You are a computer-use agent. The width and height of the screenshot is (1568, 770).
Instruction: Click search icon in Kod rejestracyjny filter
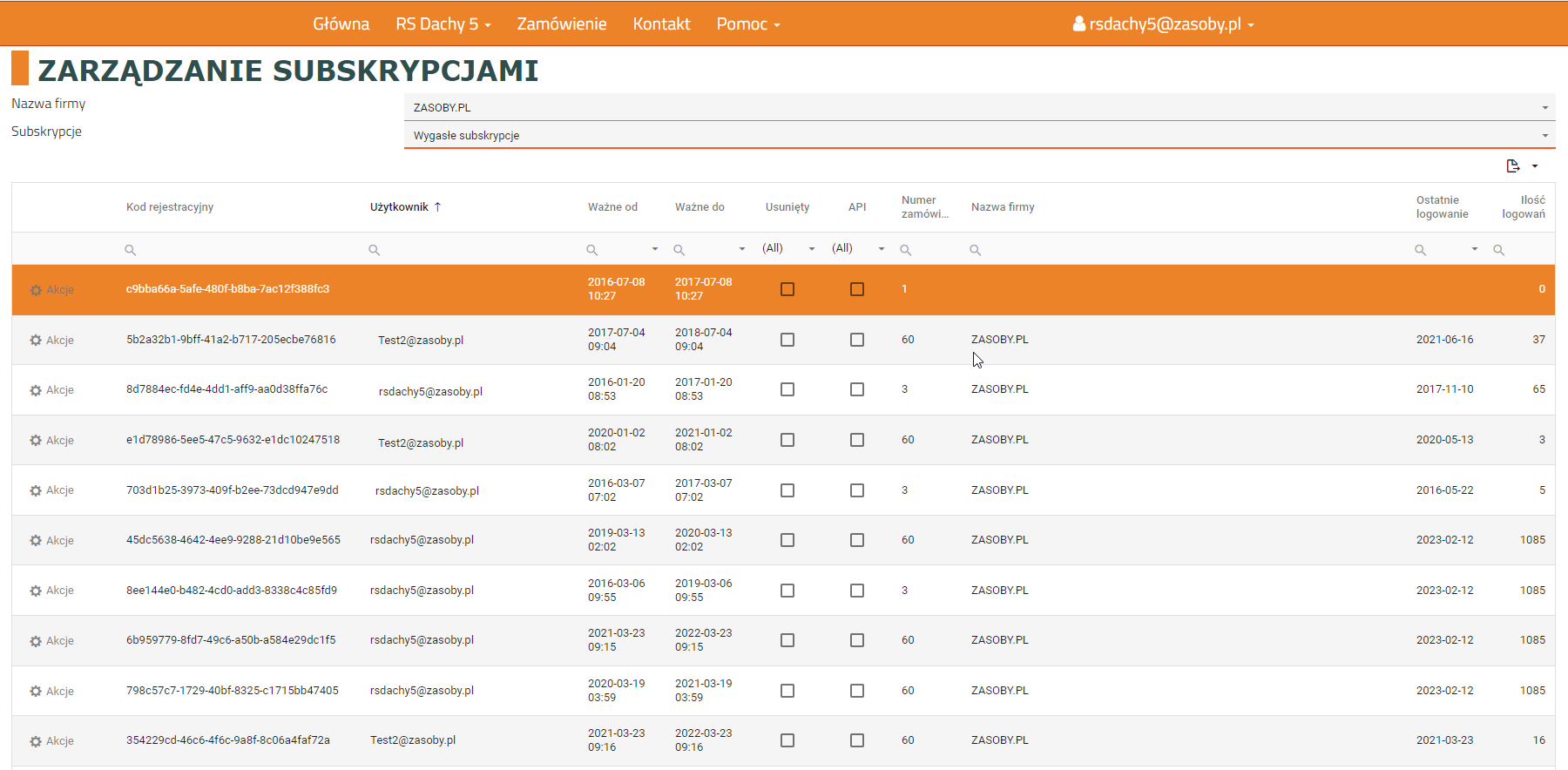[130, 250]
